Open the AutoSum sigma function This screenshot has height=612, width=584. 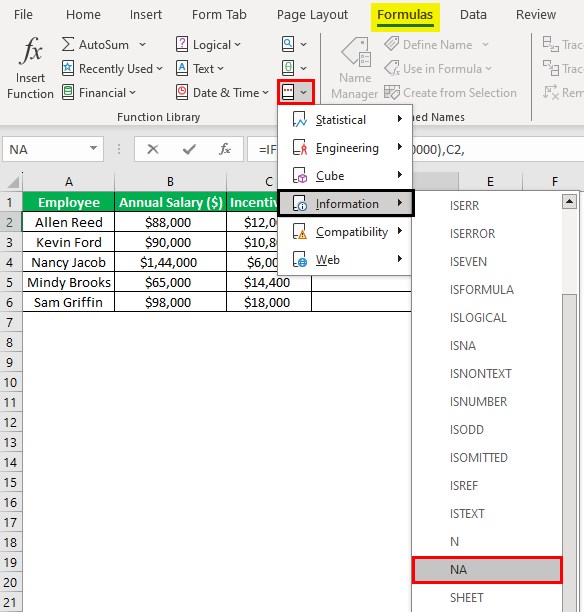[68, 44]
